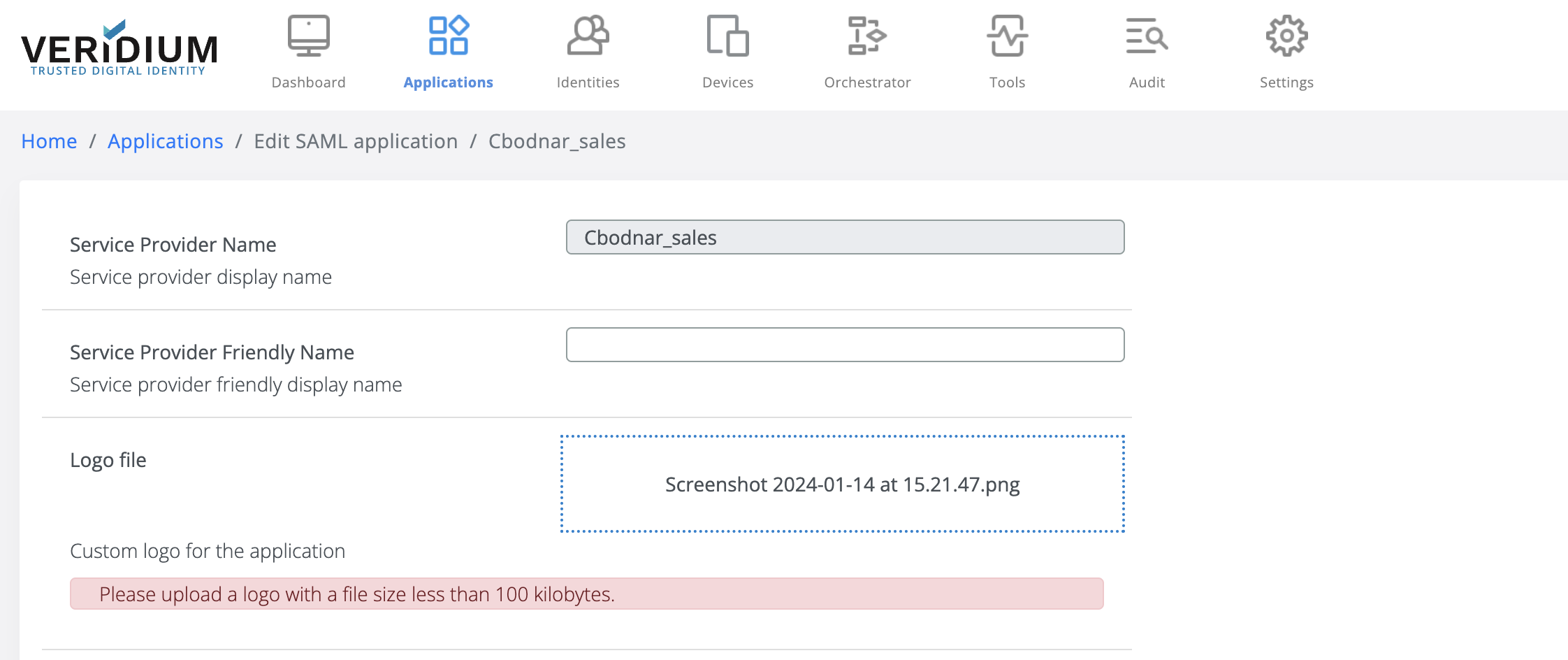Navigate to the Applications breadcrumb link
The height and width of the screenshot is (660, 1568).
[165, 141]
